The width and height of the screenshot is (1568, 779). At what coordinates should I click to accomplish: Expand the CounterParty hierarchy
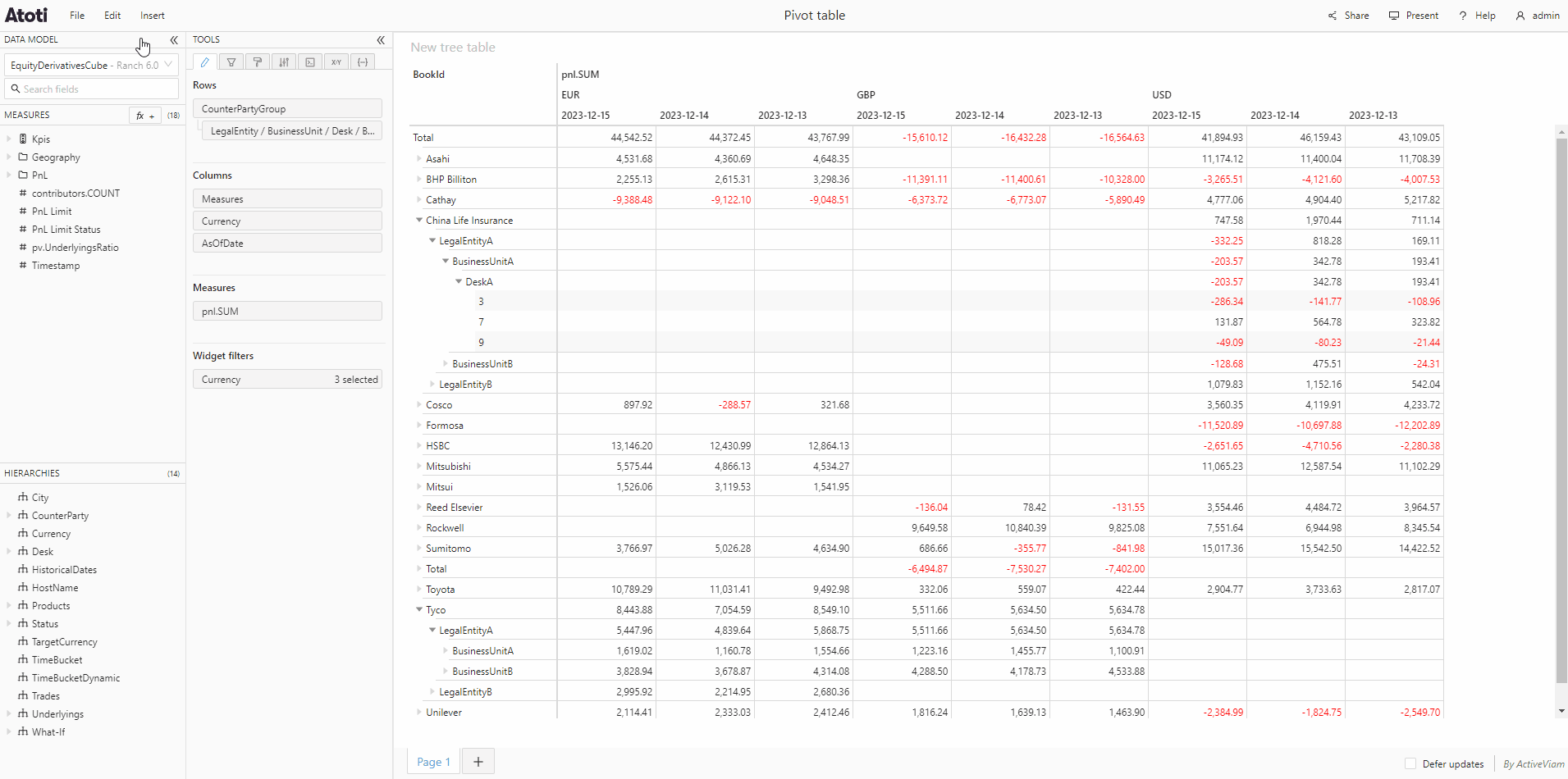[x=9, y=515]
